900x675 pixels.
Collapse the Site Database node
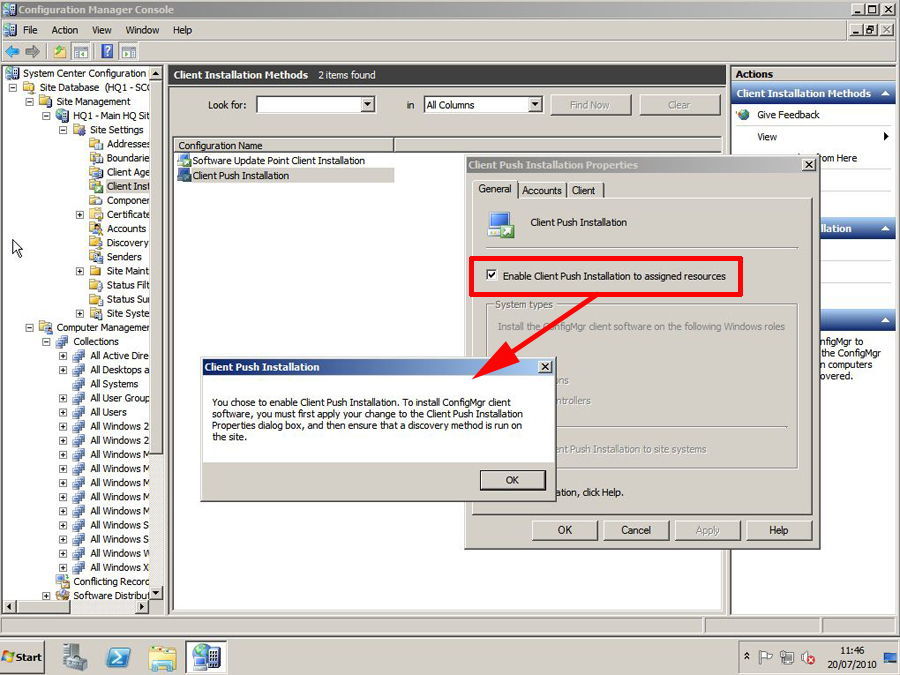pos(13,88)
